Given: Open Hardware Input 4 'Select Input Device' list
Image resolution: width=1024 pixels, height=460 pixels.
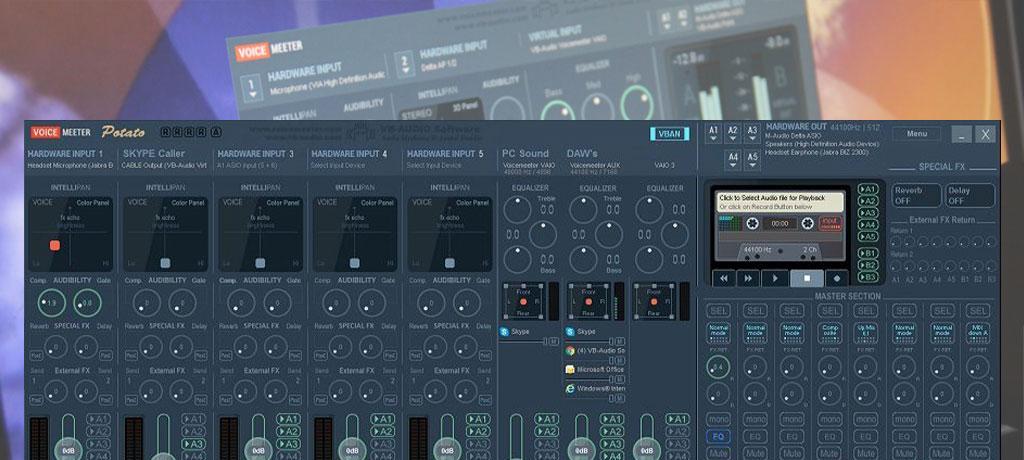Looking at the screenshot, I should [x=340, y=165].
